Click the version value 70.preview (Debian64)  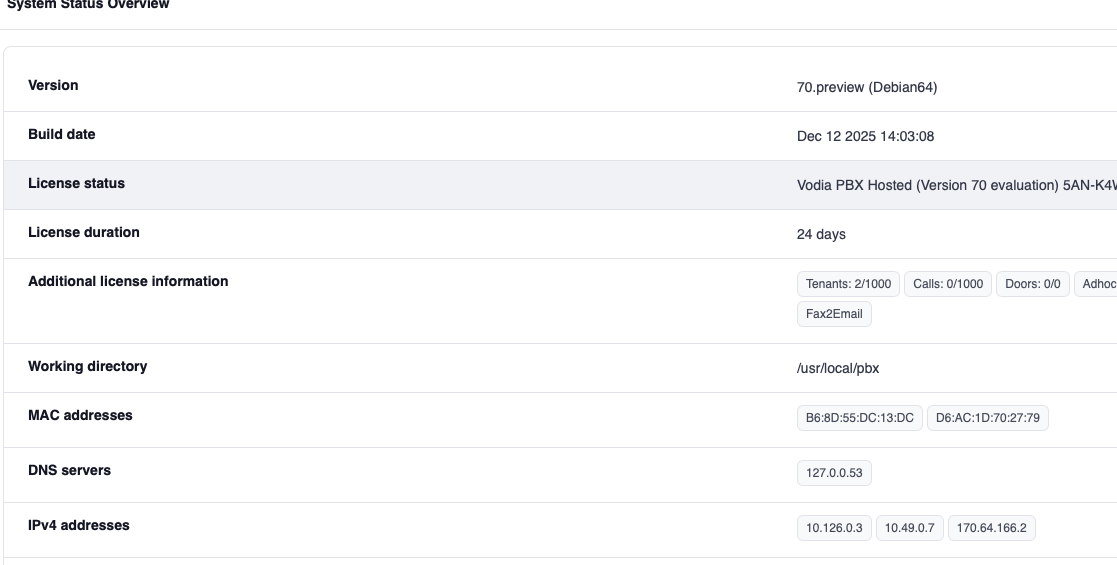(867, 87)
